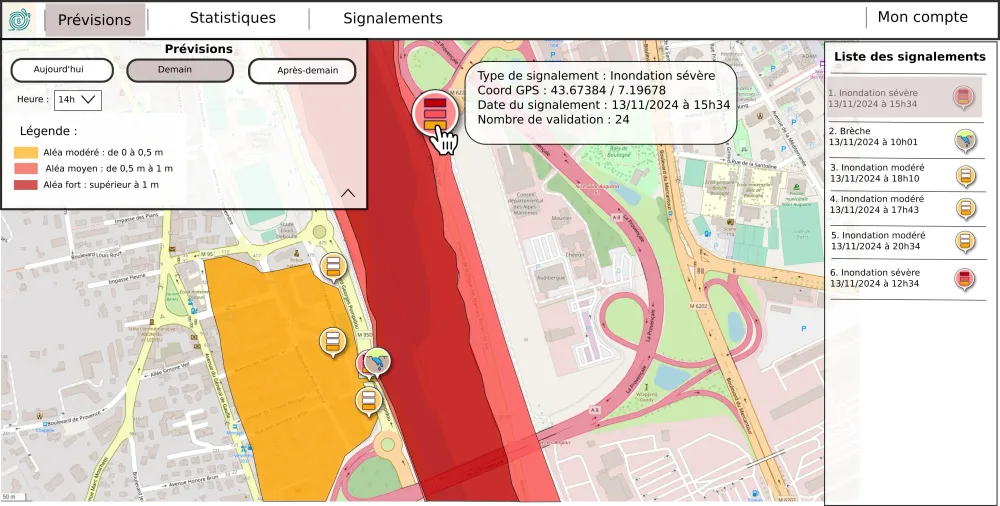The width and height of the screenshot is (1000, 506).
Task: Select the Demain forecast option
Action: tap(180, 70)
